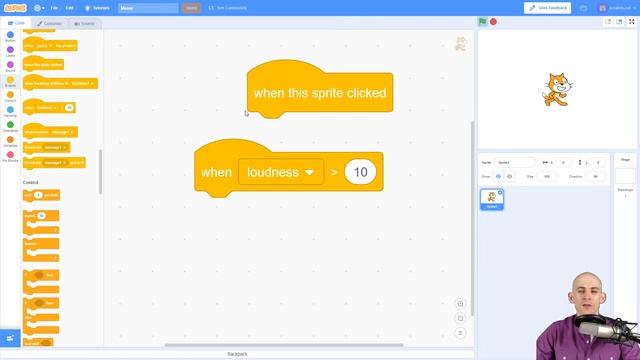Select the Variables block category
The height and width of the screenshot is (360, 640).
click(x=10, y=142)
